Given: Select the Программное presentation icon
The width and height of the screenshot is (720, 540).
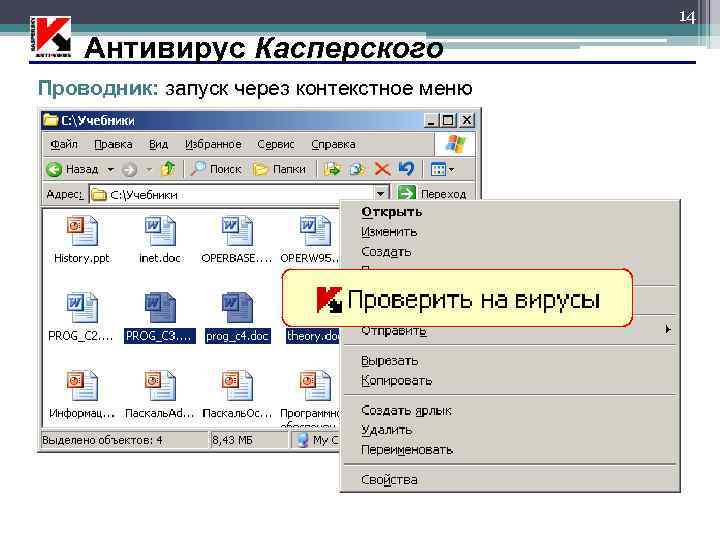Looking at the screenshot, I should click(x=314, y=385).
